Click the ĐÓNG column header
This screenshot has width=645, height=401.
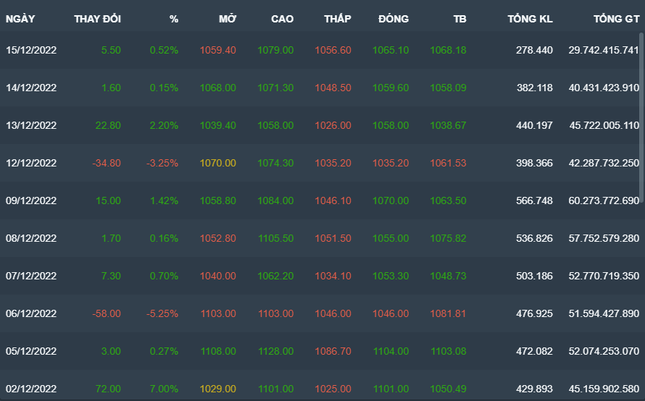point(393,19)
